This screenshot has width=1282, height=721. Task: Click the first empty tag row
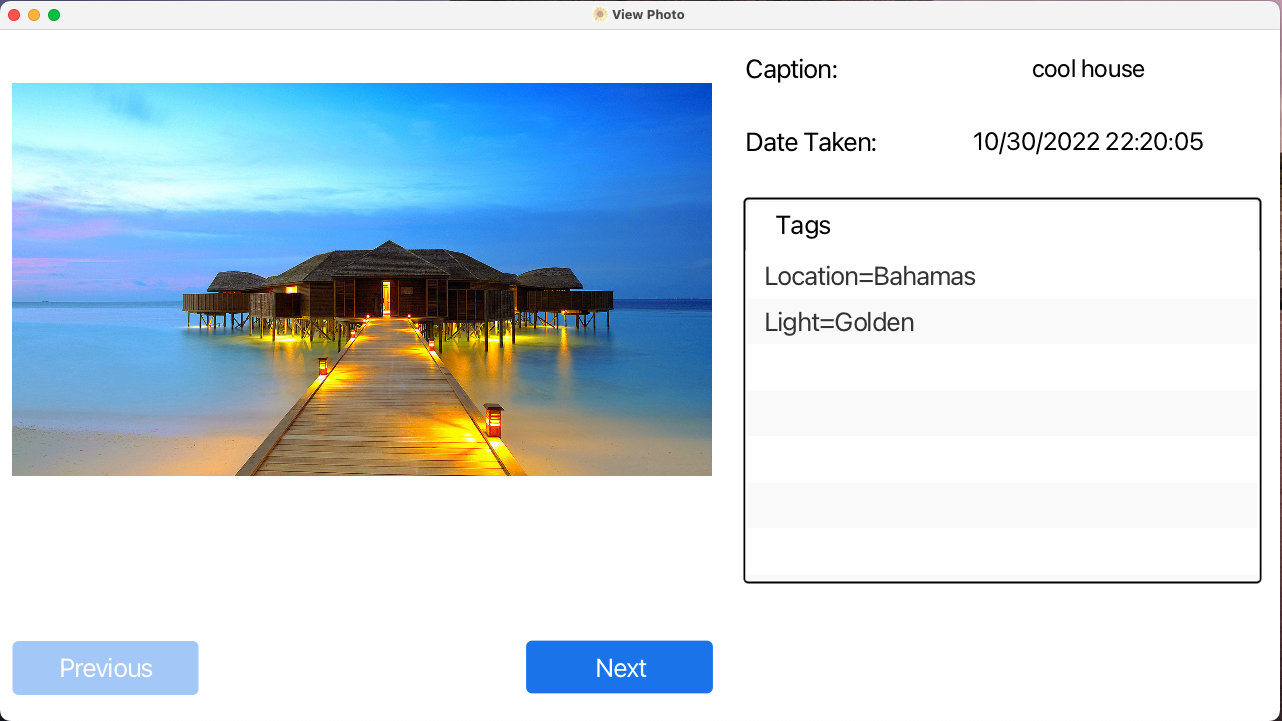point(1000,367)
